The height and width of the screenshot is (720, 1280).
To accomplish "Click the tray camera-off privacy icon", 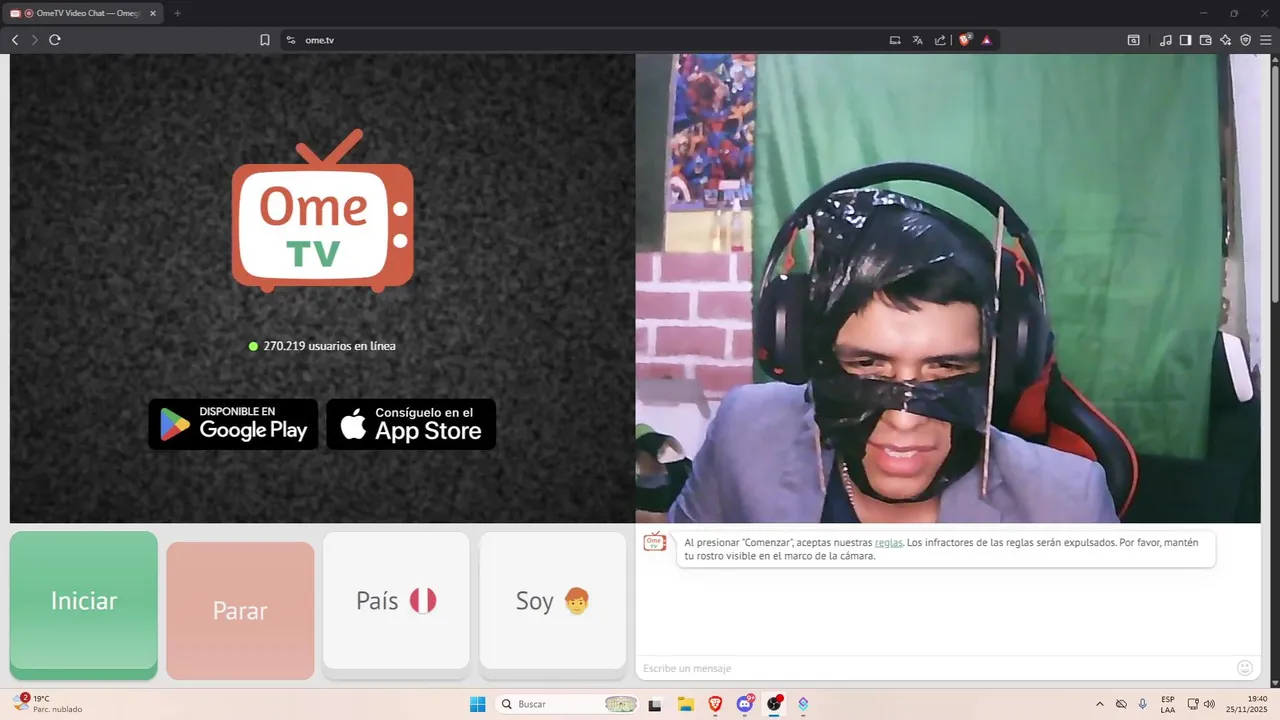I will pos(1121,704).
